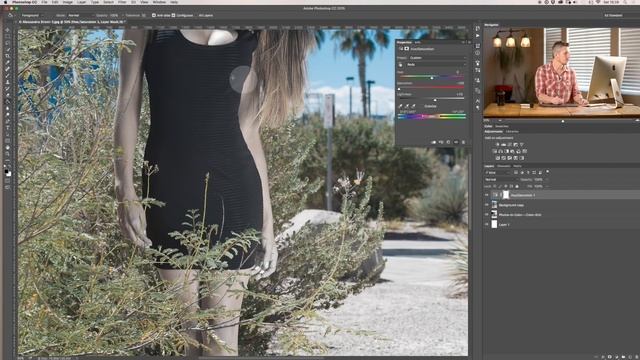Open the Apple menu

coord(5,2)
